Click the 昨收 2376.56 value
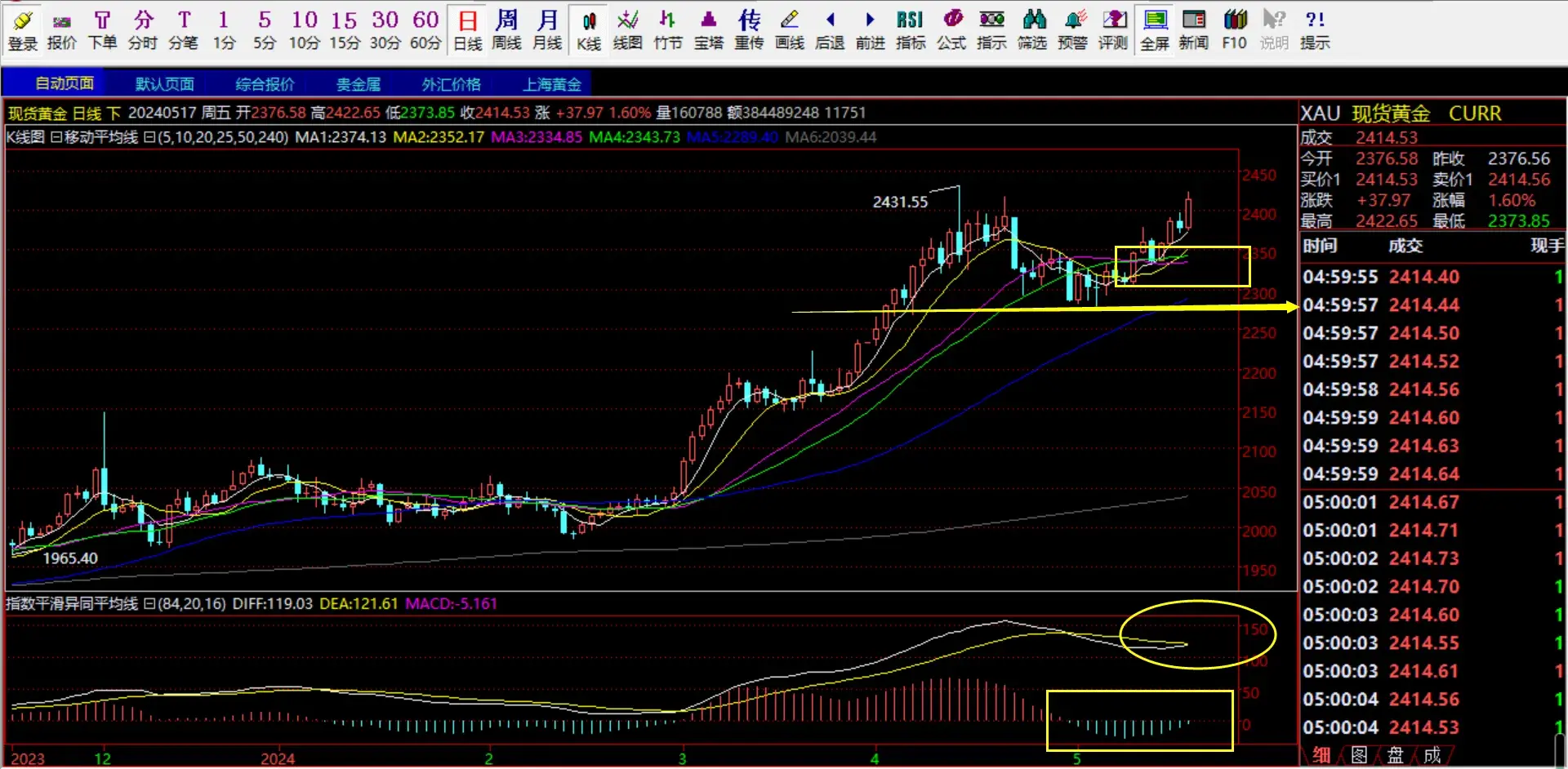Screen dimensions: 1568x769 [x=1518, y=158]
